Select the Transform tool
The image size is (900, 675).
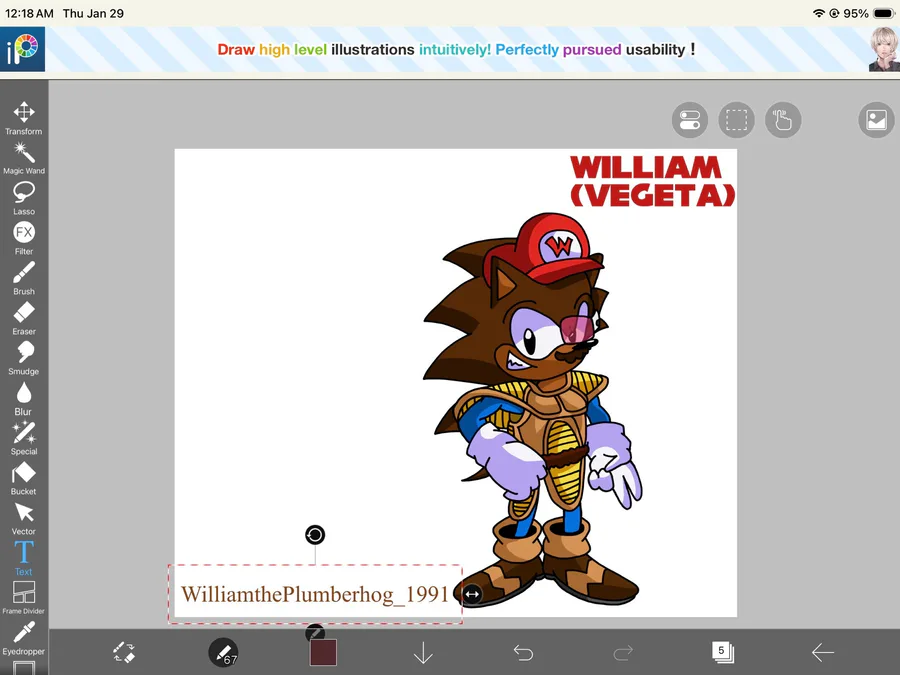click(24, 118)
